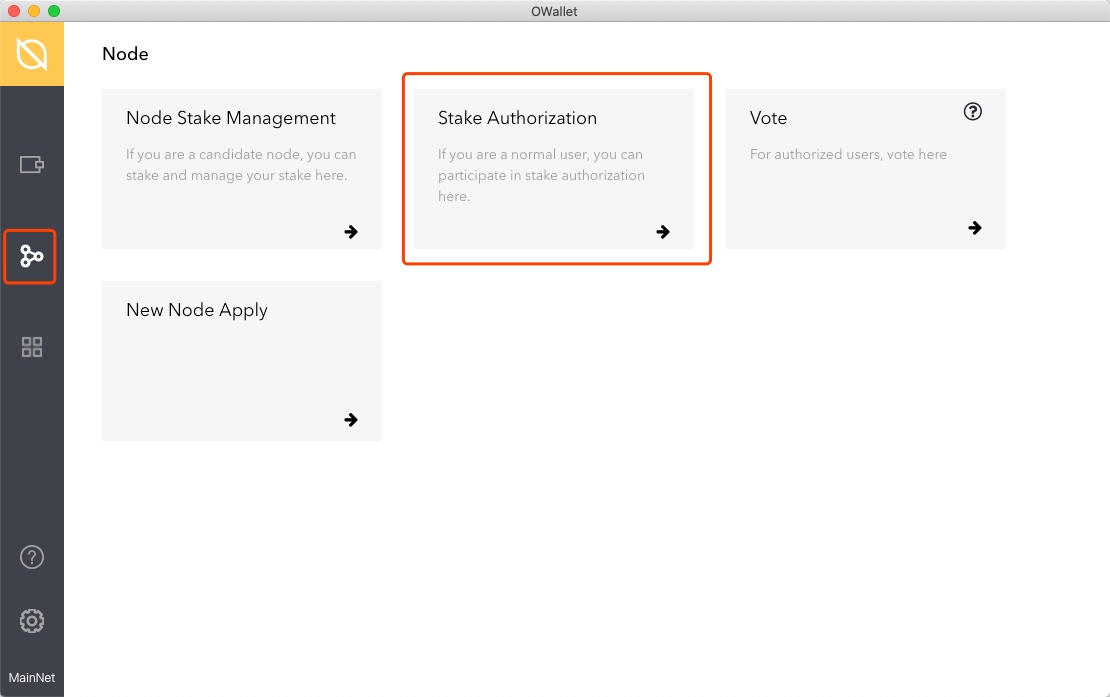This screenshot has width=1110, height=697.
Task: Click the "For authorized users, vote here" text
Action: pyautogui.click(x=848, y=154)
